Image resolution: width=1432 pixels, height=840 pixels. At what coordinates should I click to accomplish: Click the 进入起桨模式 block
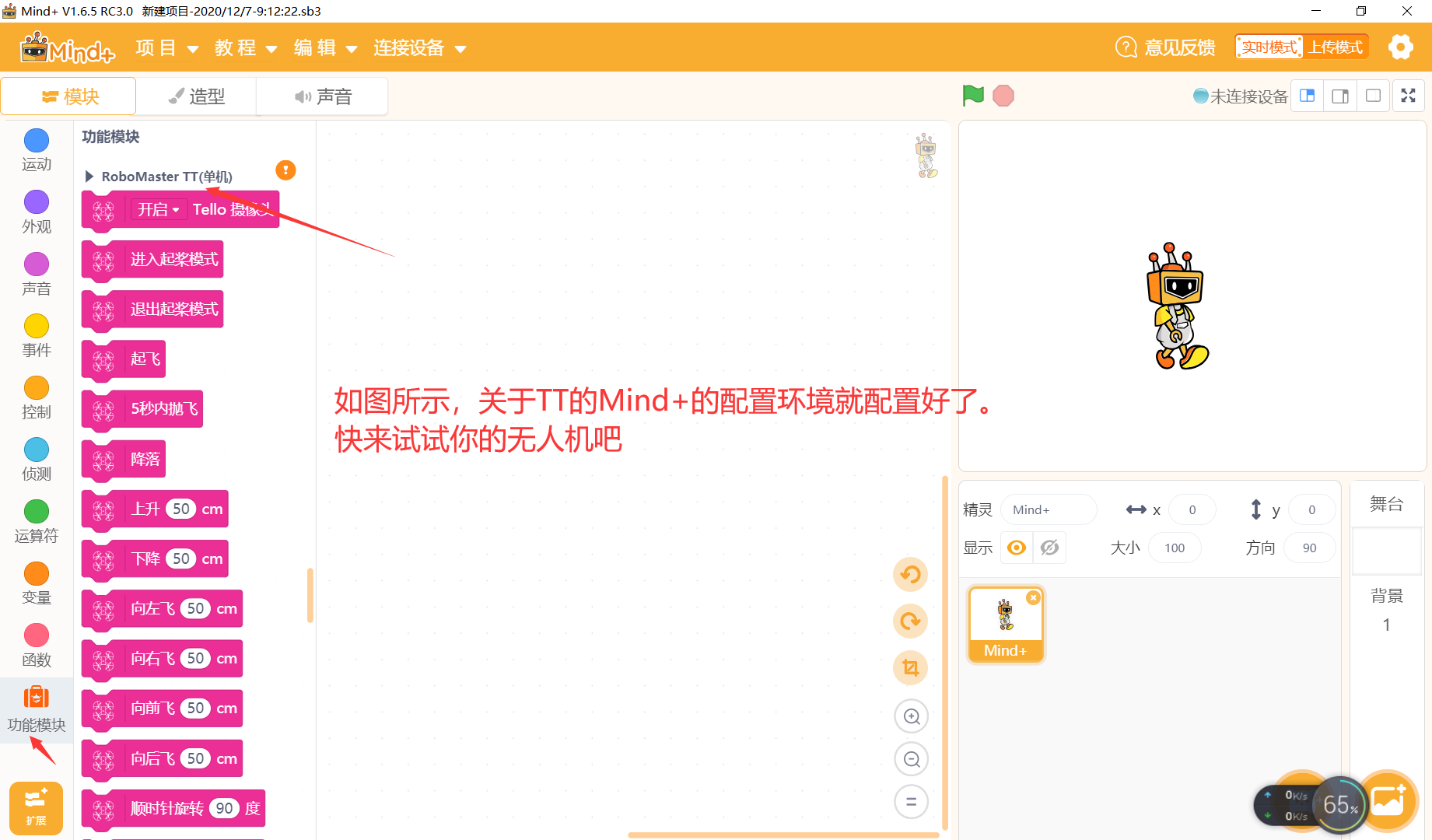pyautogui.click(x=152, y=260)
